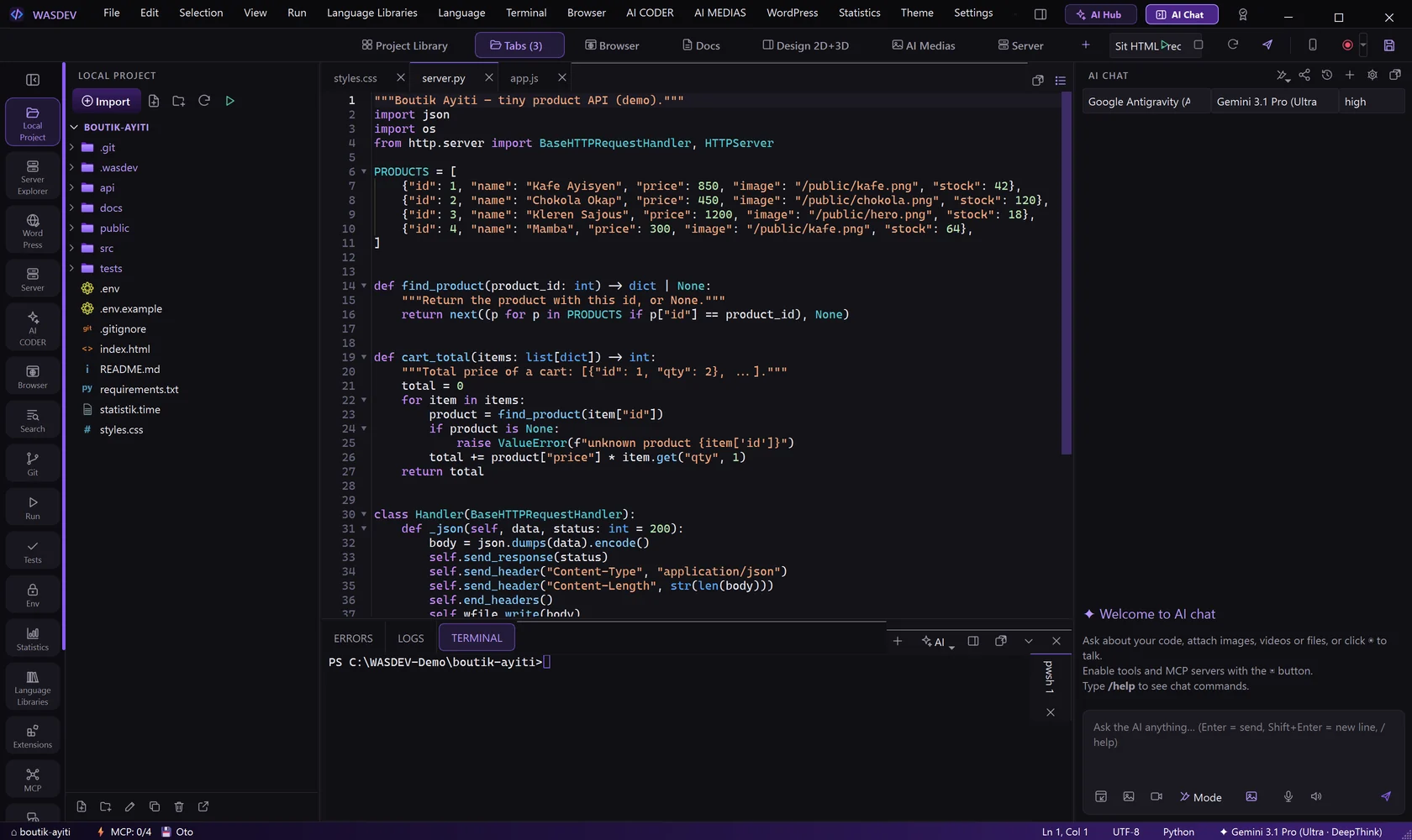
Task: Click the new folder icon beside Import
Action: point(178,101)
